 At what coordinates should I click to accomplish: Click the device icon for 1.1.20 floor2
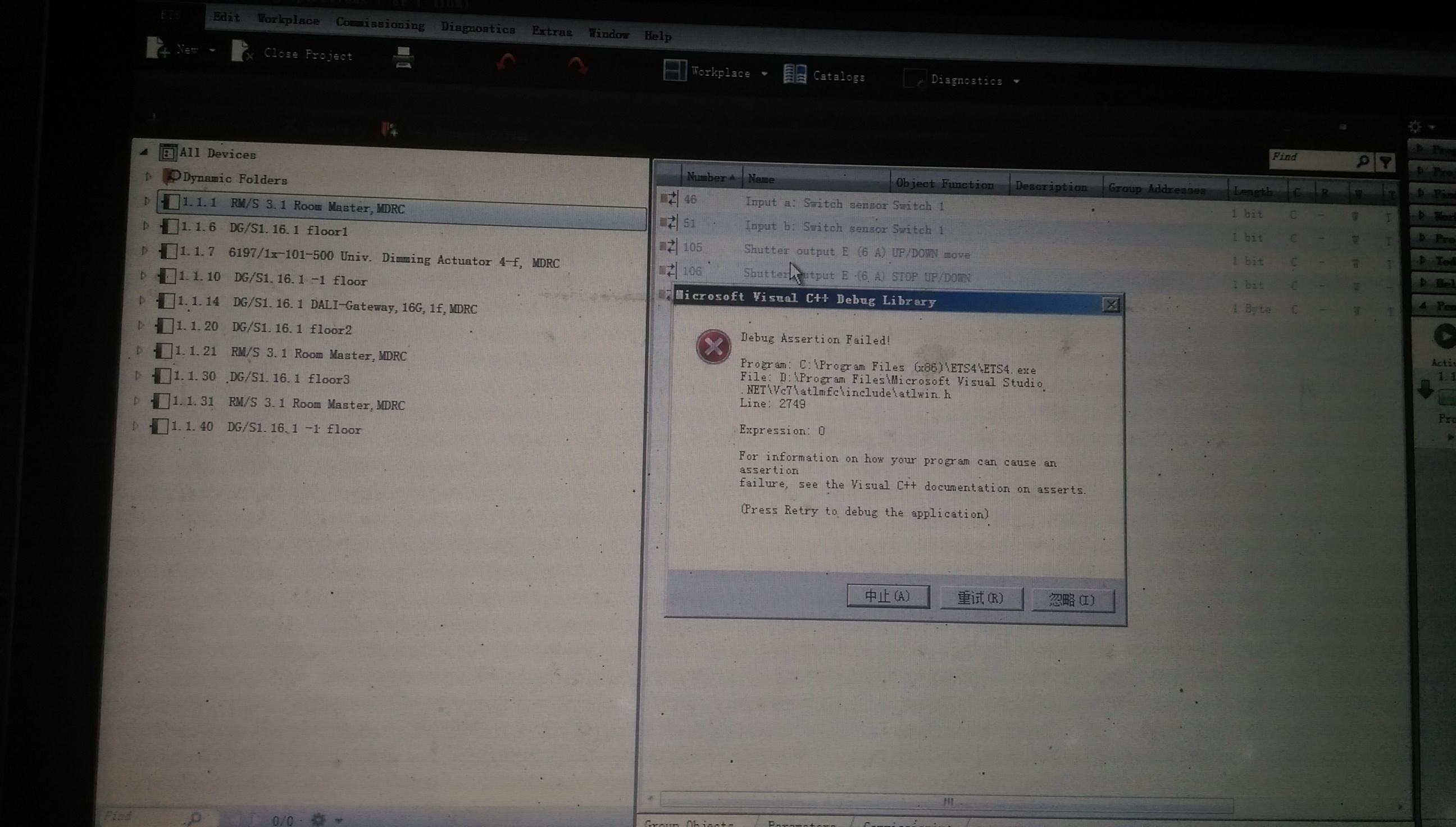click(165, 325)
